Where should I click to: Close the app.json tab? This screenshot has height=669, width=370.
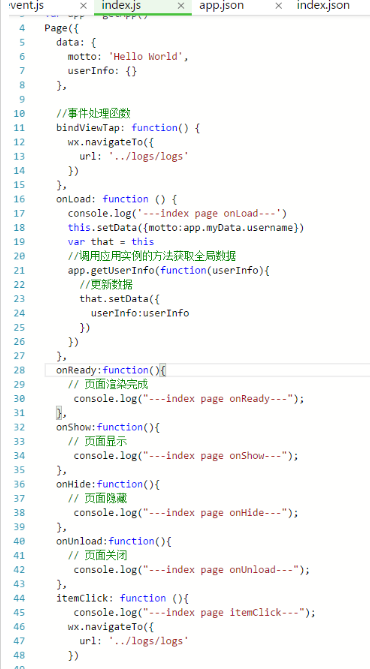tap(279, 6)
